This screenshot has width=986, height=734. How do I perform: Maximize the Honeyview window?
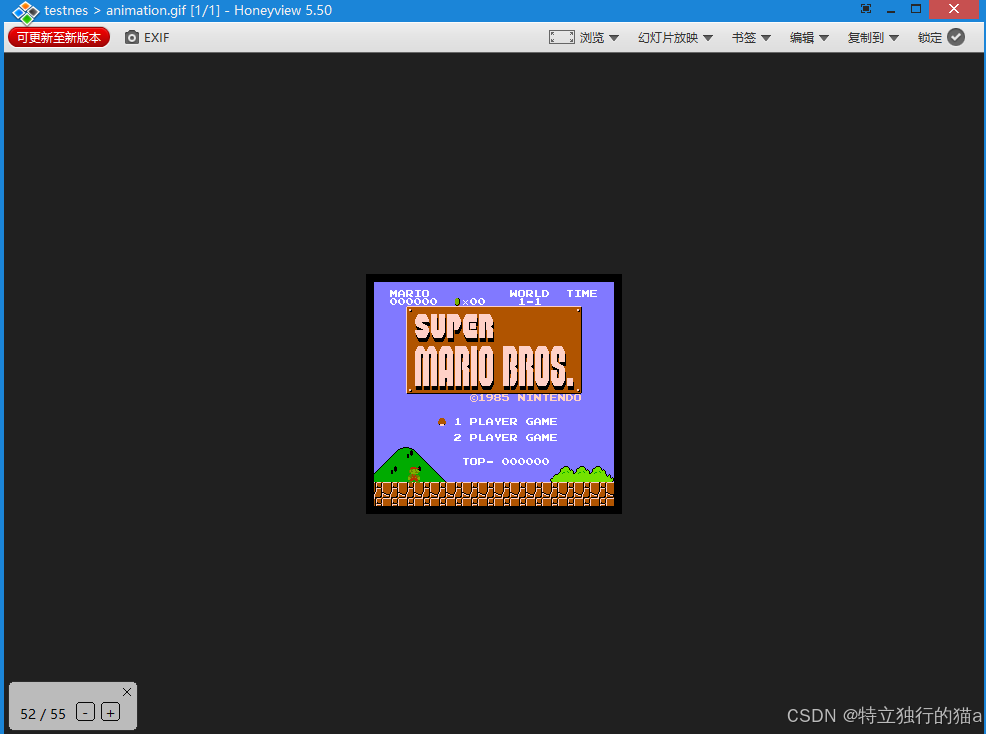[916, 9]
